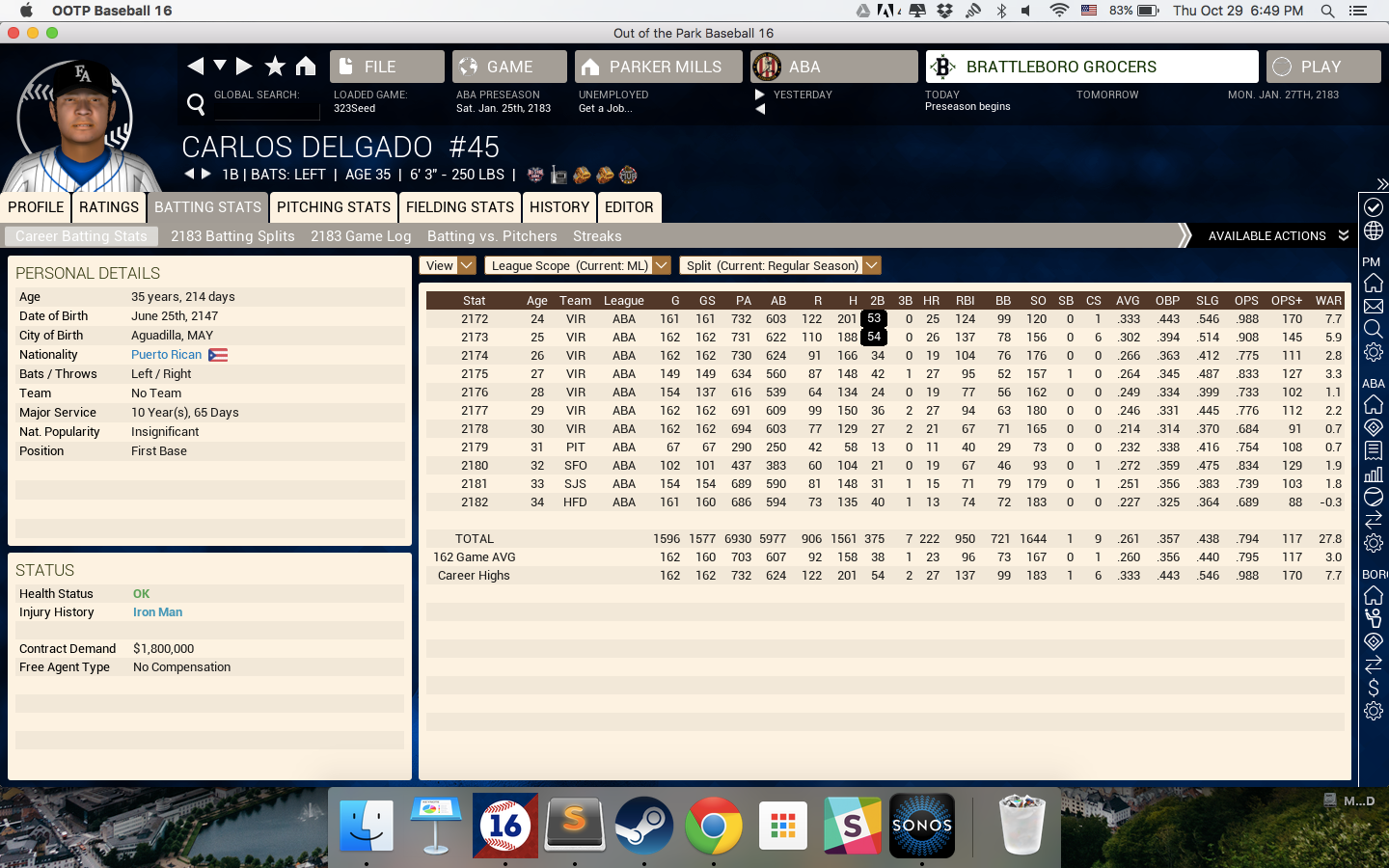Click the MVP award badge next to player info
1389x868 pixels.
coord(628,175)
